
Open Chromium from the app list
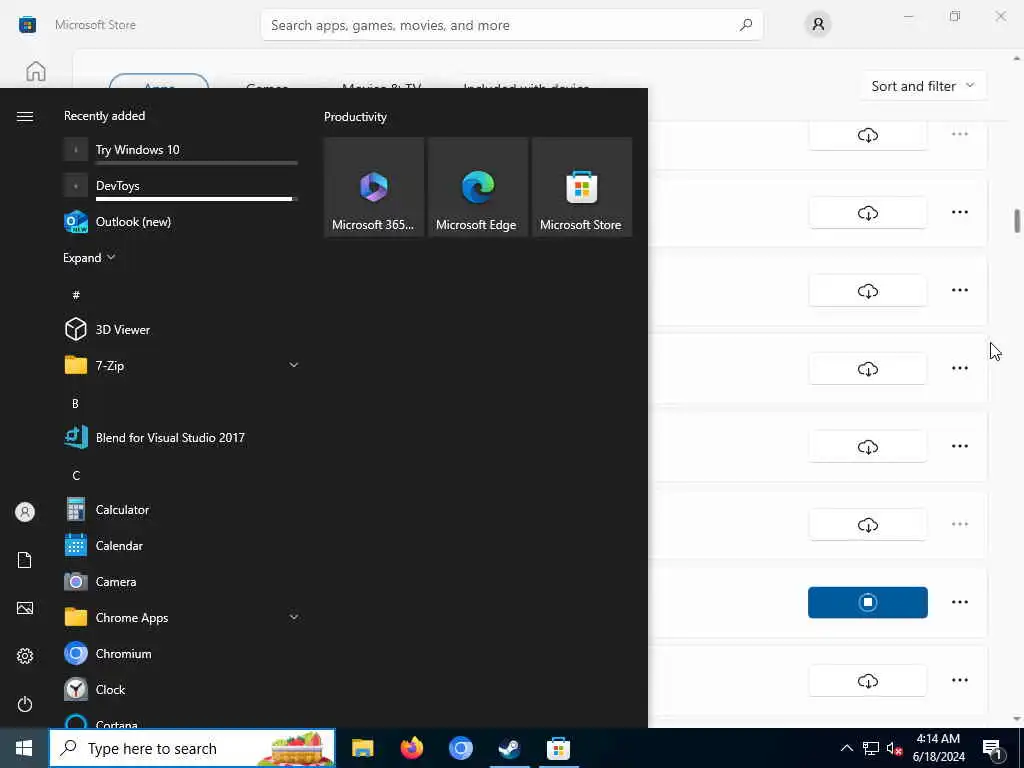click(x=181, y=653)
